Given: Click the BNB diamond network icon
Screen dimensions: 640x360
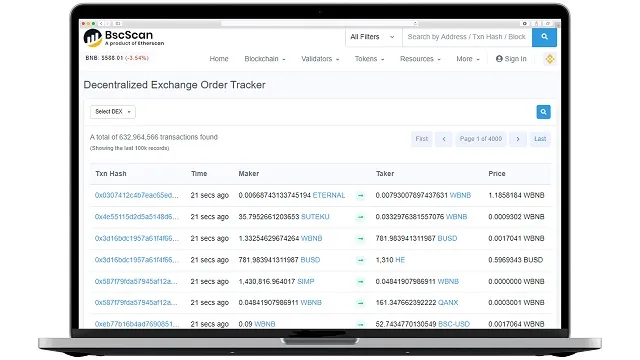Looking at the screenshot, I should 550,59.
